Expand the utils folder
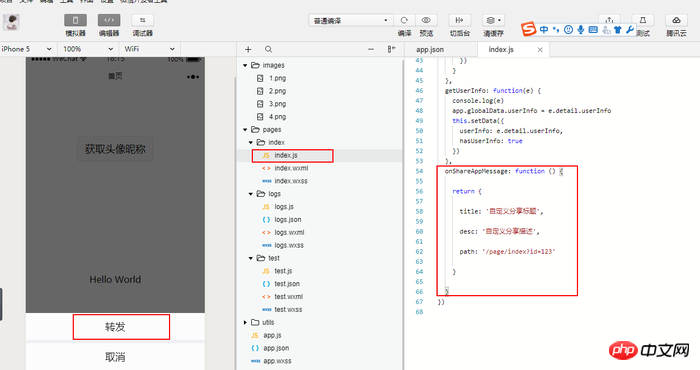 [245, 322]
